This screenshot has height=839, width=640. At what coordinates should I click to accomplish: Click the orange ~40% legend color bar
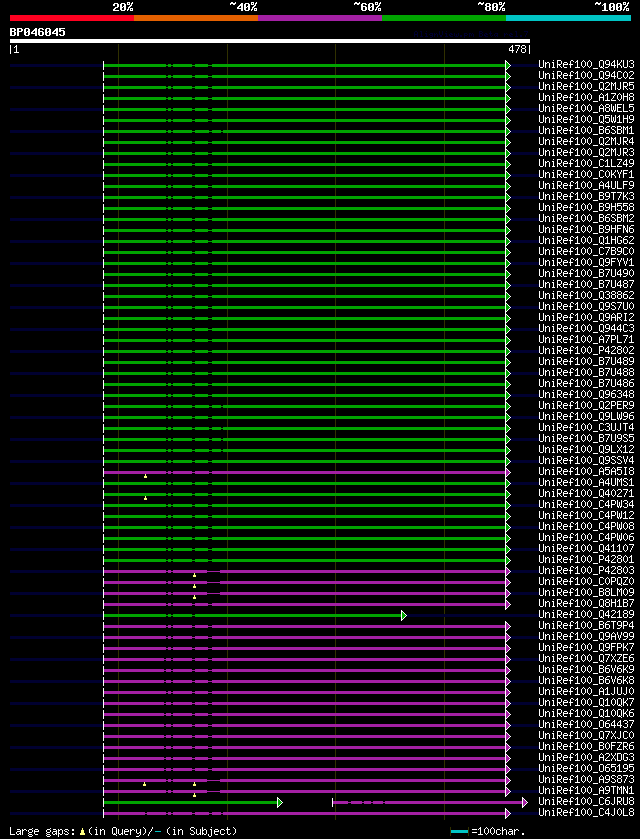pyautogui.click(x=196, y=18)
